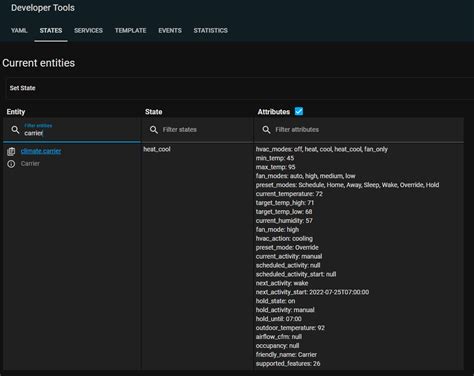This screenshot has width=474, height=376.
Task: Click the hvac_modes attribute line
Action: pyautogui.click(x=322, y=149)
